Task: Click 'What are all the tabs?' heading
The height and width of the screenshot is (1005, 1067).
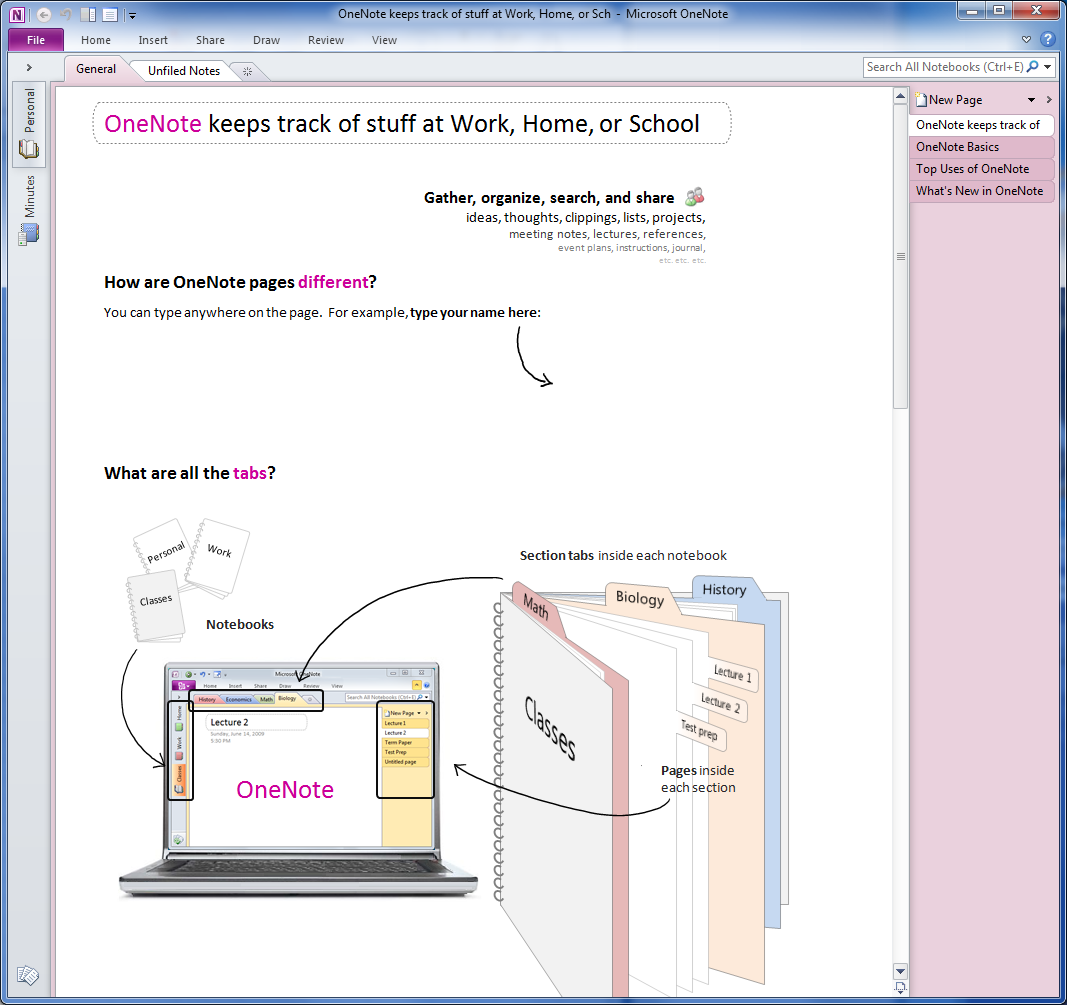Action: click(x=190, y=473)
